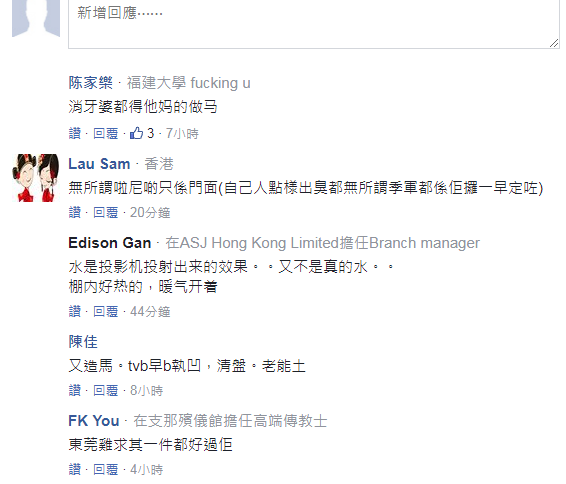The image size is (566, 484).
Task: Click resize handle of the comment box
Action: 554,43
